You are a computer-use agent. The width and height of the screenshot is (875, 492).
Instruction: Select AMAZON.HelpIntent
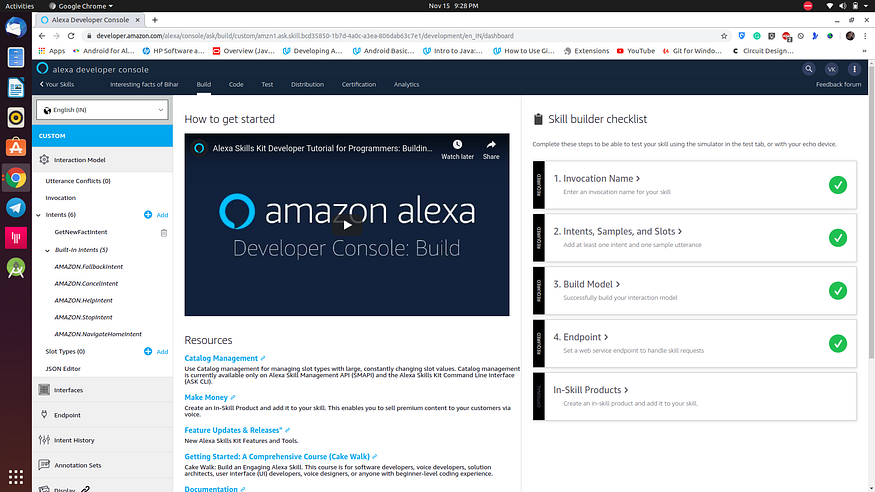(83, 300)
